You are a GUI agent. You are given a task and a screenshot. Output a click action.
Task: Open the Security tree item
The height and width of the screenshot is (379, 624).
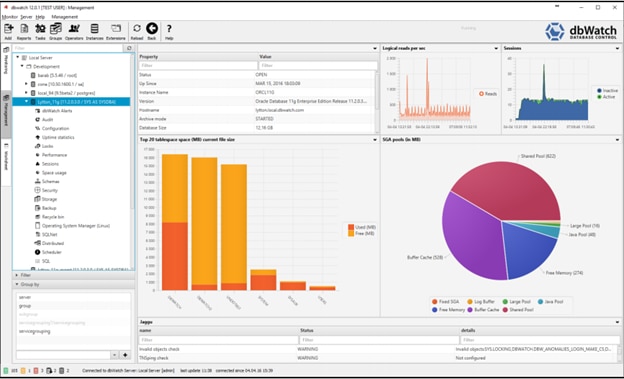point(50,190)
